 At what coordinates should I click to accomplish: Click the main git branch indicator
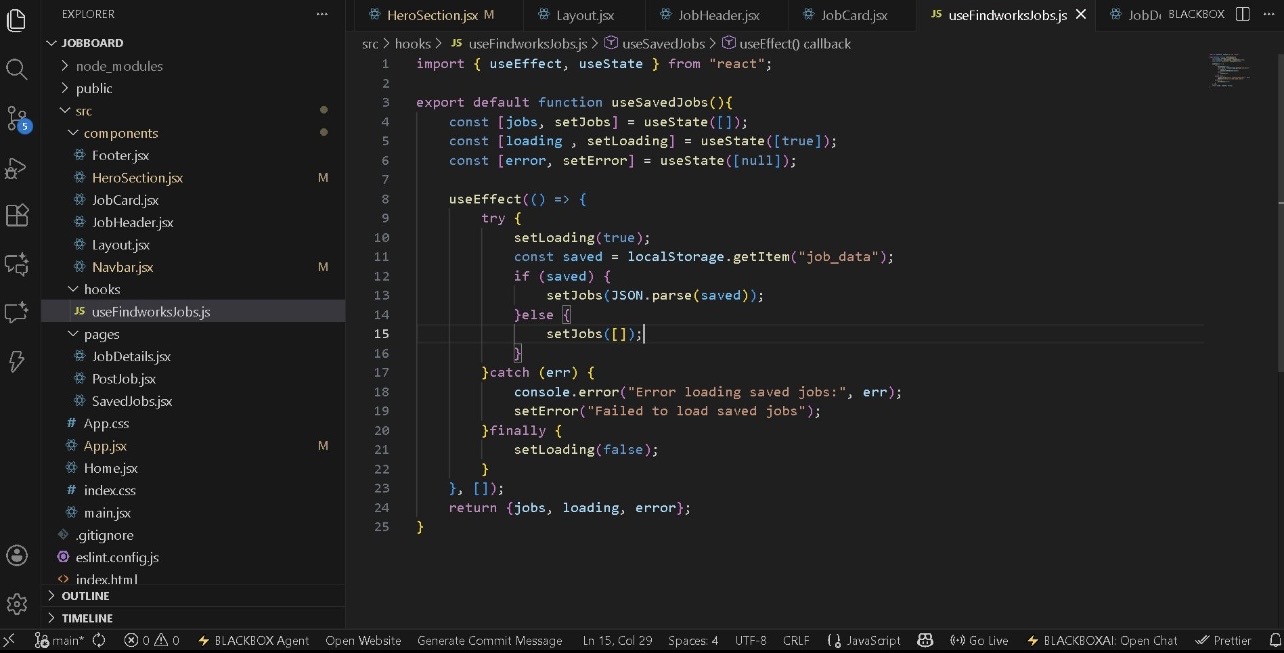(60, 640)
